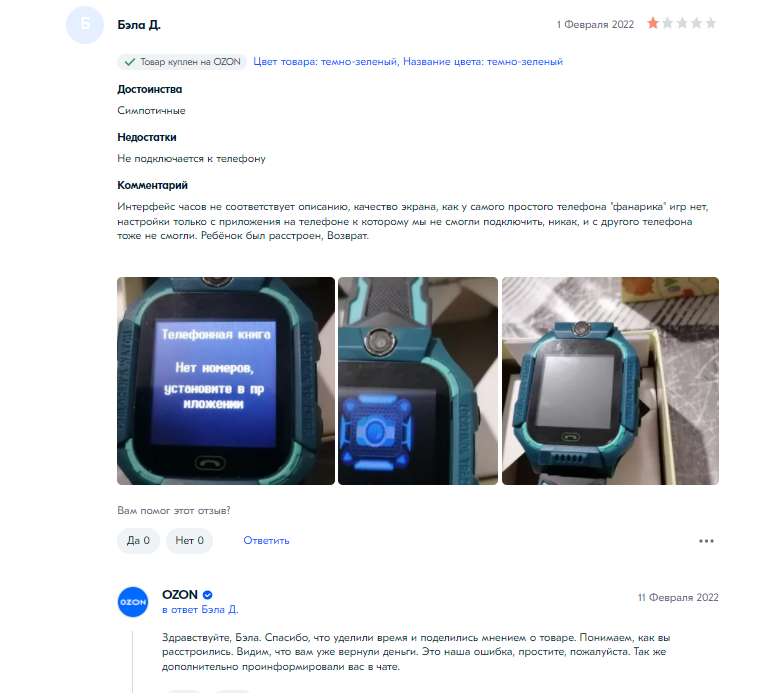The height and width of the screenshot is (693, 762).
Task: Click the reviewer name Бэла Д.
Action: (x=139, y=25)
